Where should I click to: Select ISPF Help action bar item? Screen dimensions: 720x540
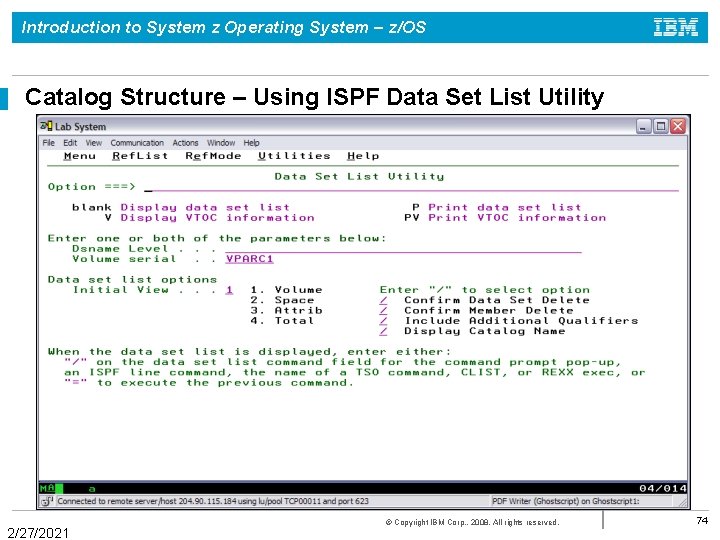(x=363, y=156)
